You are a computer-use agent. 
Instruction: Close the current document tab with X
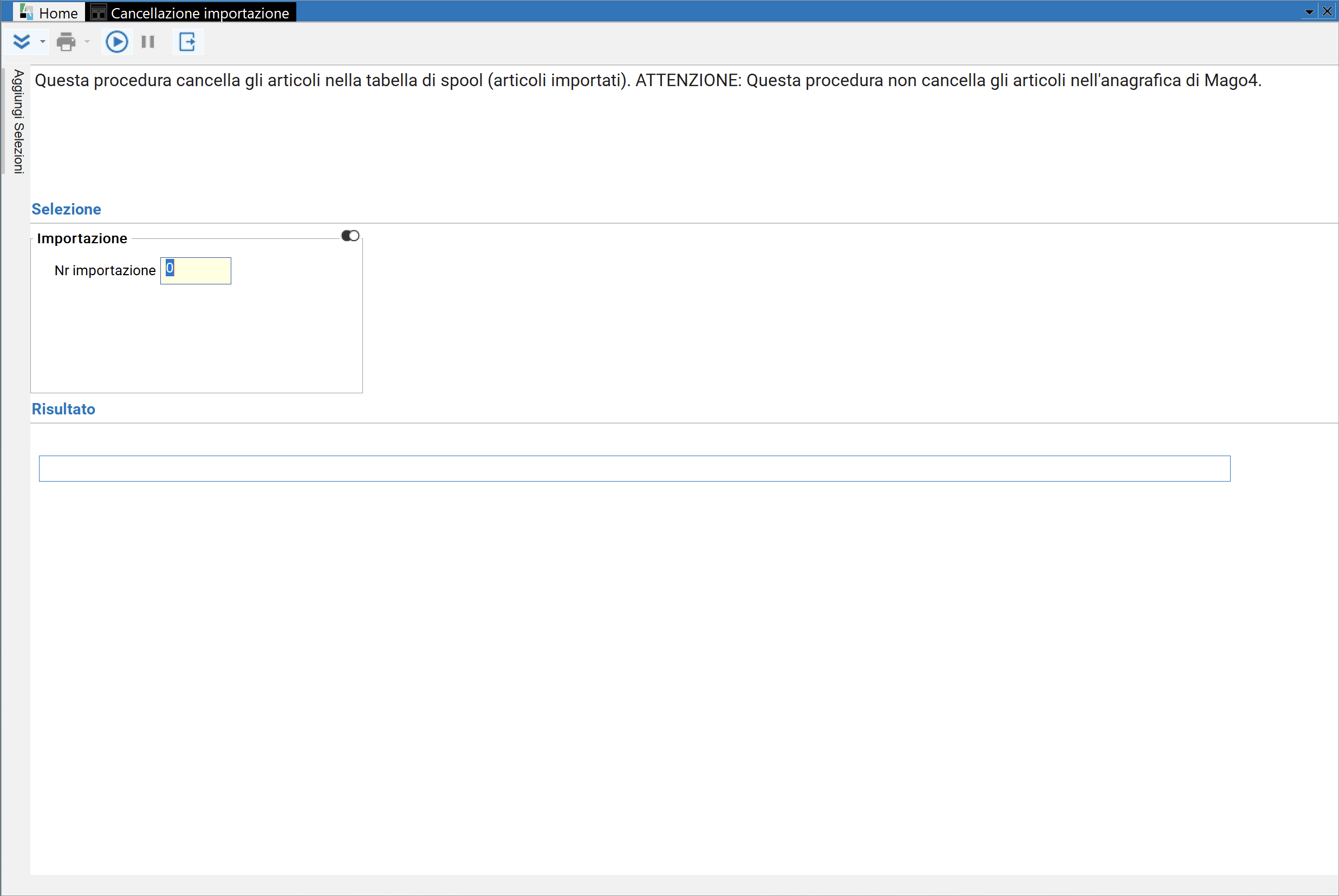click(1327, 11)
